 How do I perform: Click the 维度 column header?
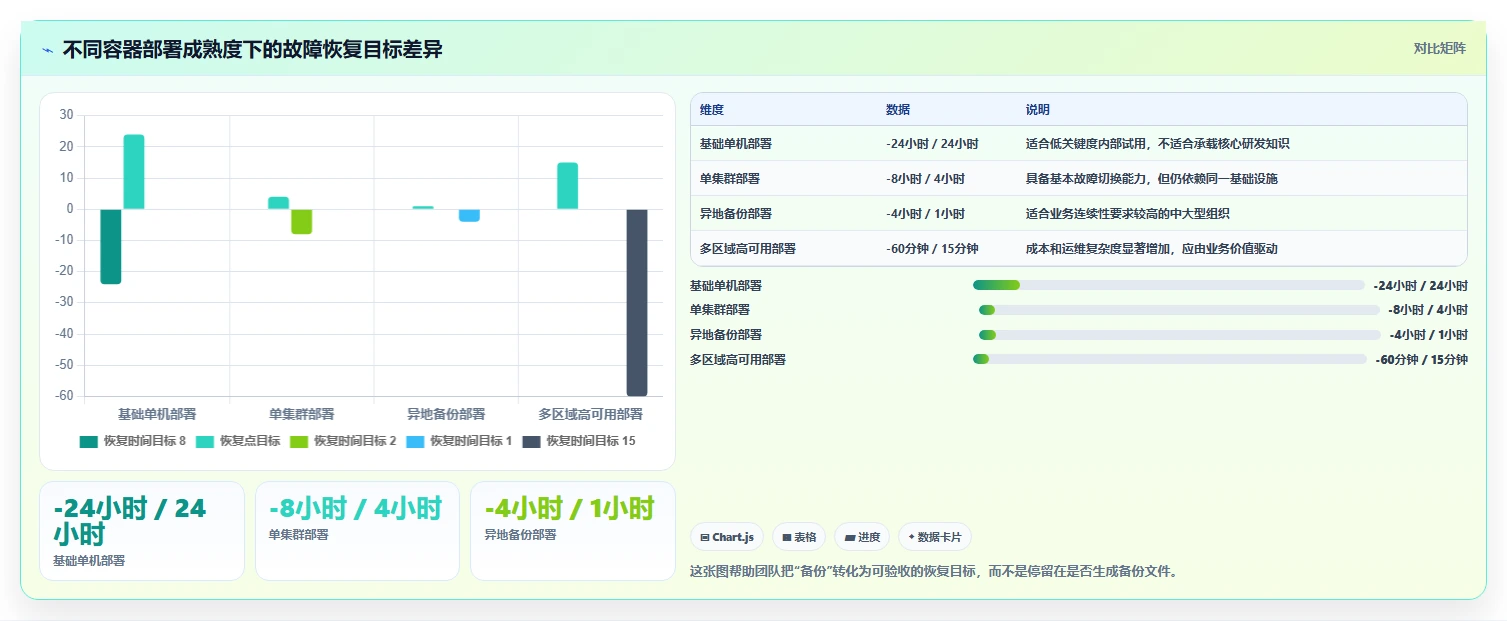(712, 110)
